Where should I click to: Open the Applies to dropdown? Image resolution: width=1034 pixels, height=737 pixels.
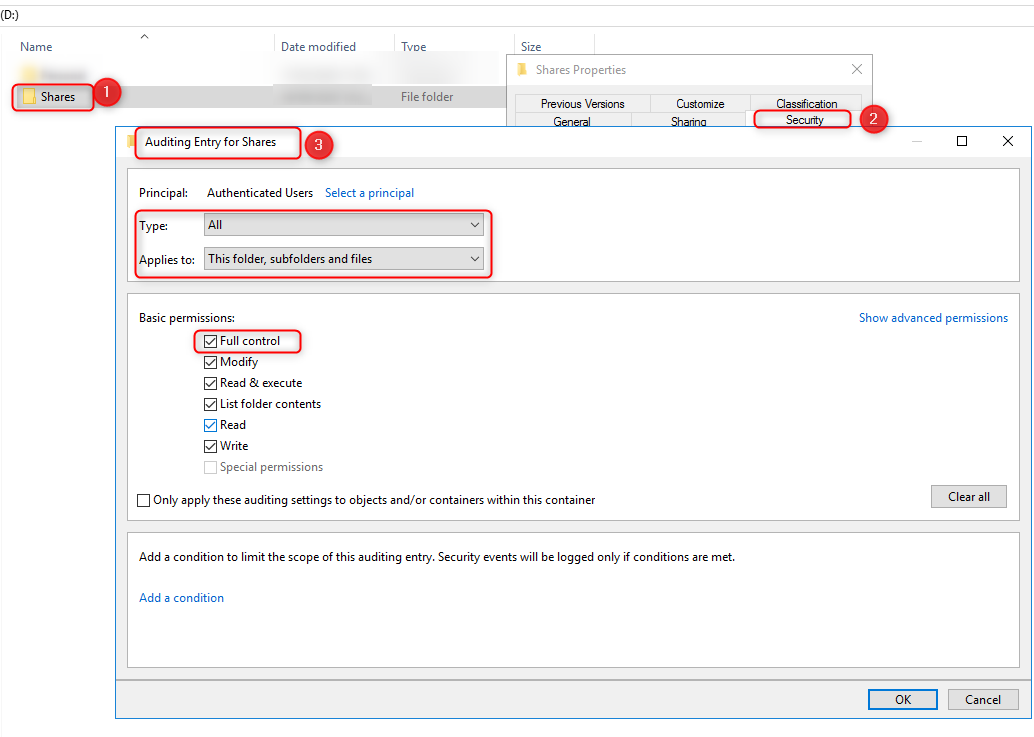click(x=344, y=258)
